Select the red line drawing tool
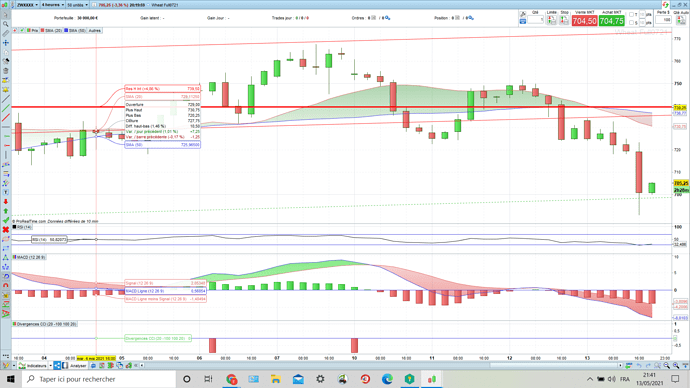 [x=6, y=117]
